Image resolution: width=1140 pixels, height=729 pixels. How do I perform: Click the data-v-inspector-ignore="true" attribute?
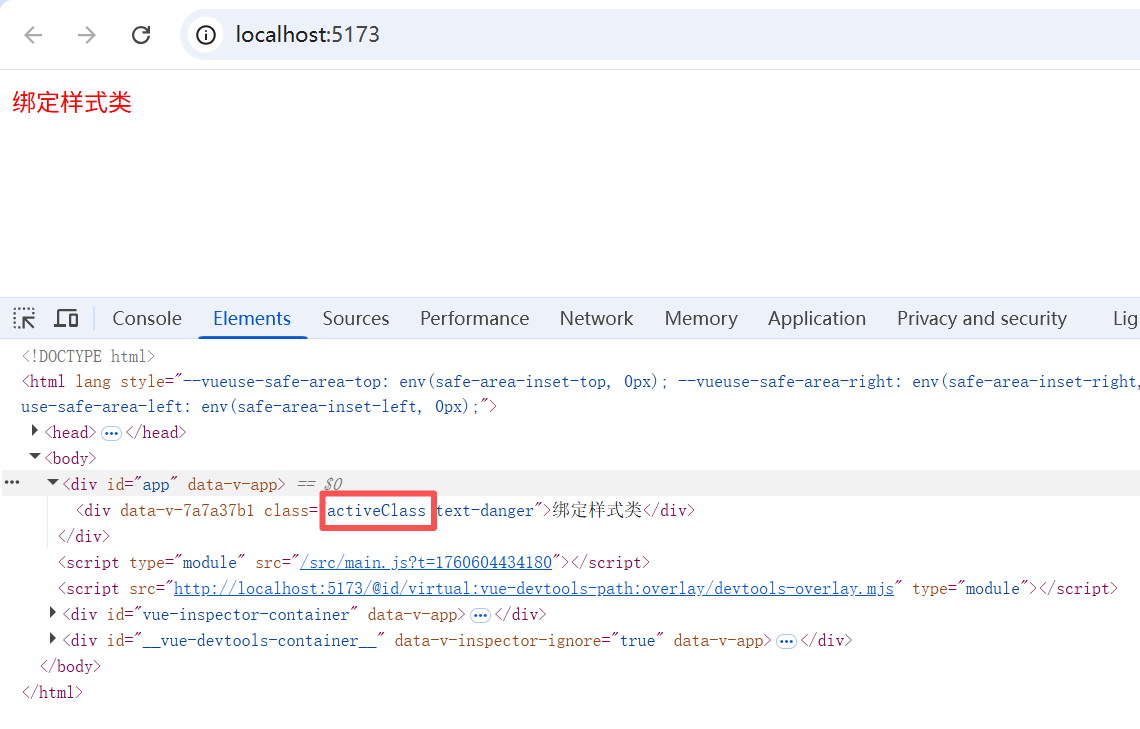pyautogui.click(x=529, y=641)
